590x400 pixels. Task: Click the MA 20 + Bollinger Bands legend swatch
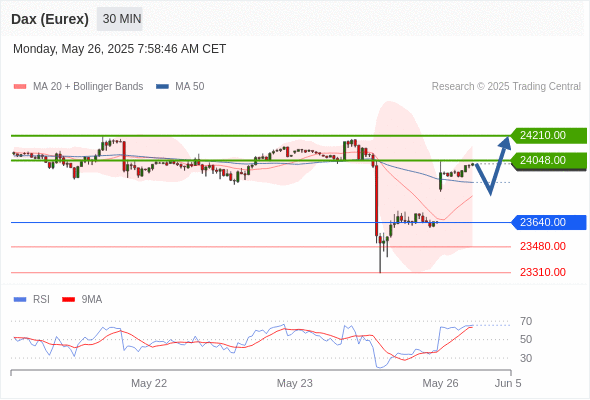click(20, 87)
